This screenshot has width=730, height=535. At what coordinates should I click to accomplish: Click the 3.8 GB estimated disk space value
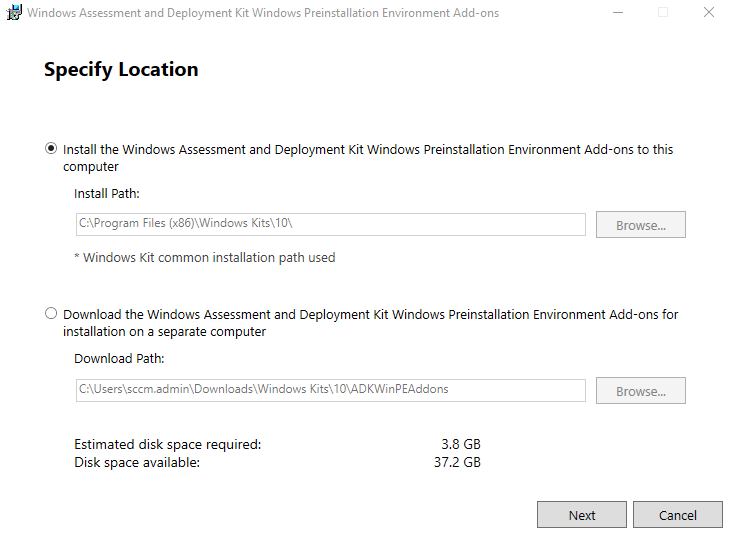[461, 444]
